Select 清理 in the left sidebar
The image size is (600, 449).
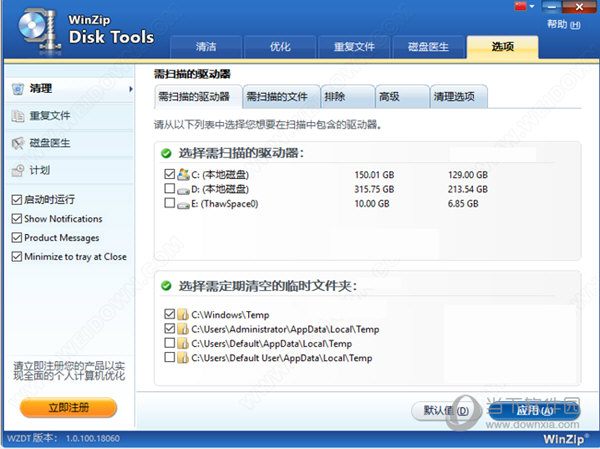(70, 89)
